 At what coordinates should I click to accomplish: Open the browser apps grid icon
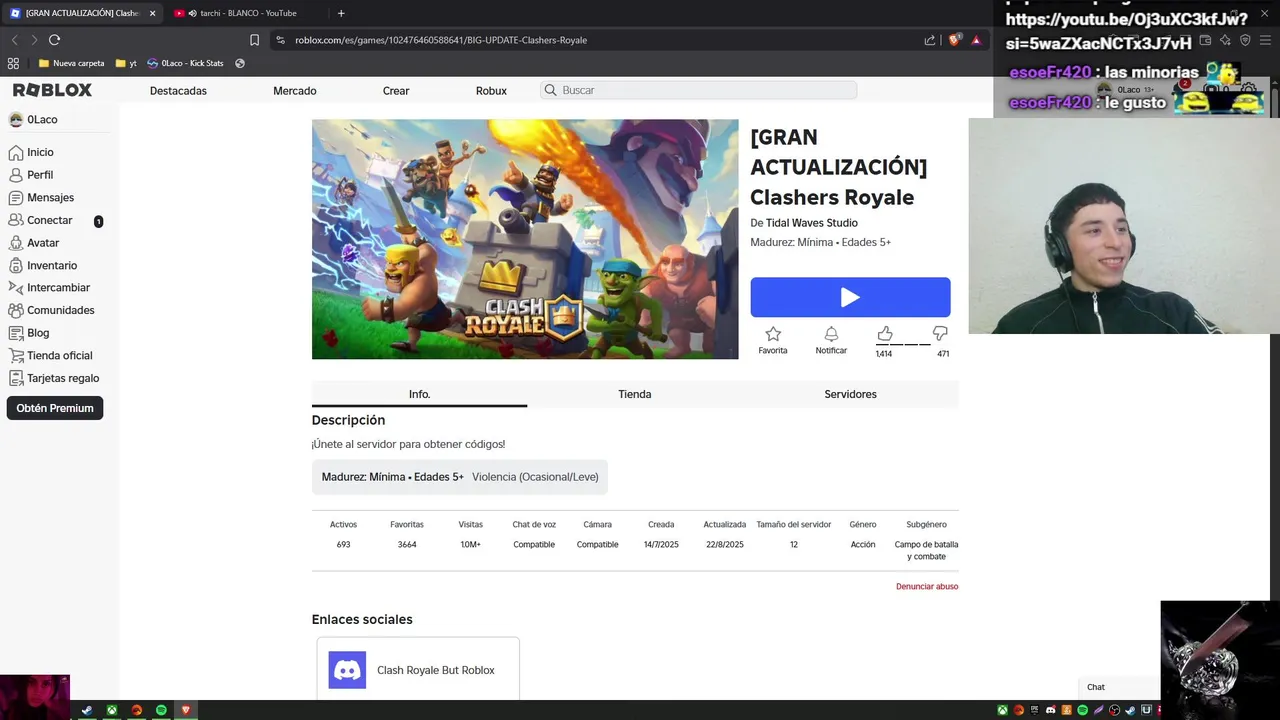(13, 63)
